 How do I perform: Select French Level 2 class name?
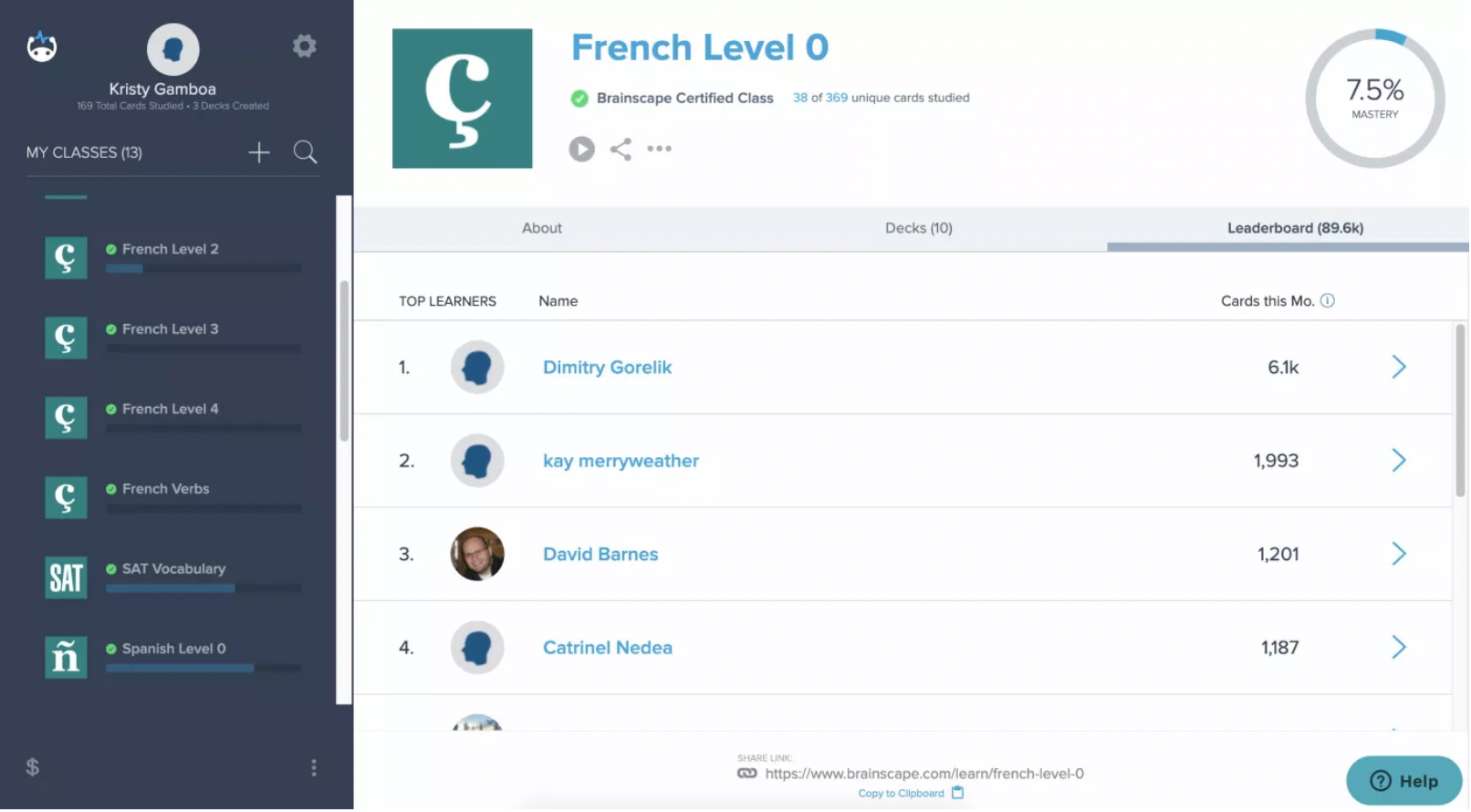click(x=170, y=250)
